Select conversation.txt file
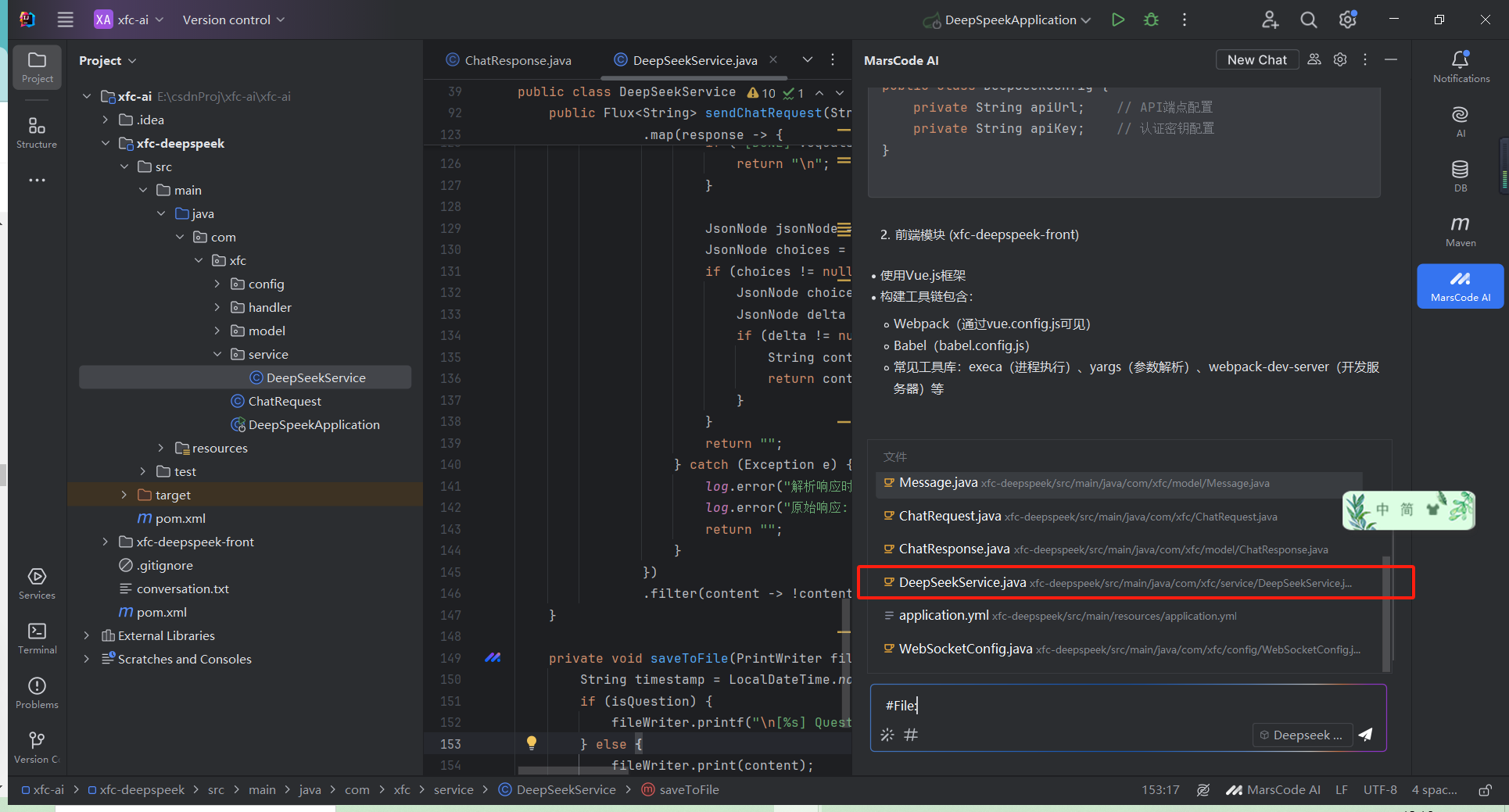Viewport: 1509px width, 812px height. pos(174,588)
